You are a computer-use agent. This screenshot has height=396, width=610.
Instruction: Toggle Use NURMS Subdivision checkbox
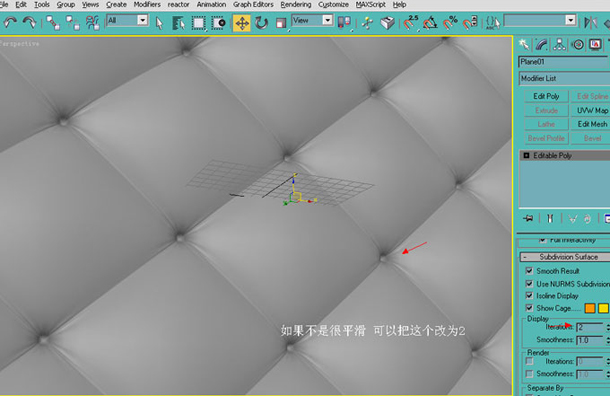click(529, 283)
